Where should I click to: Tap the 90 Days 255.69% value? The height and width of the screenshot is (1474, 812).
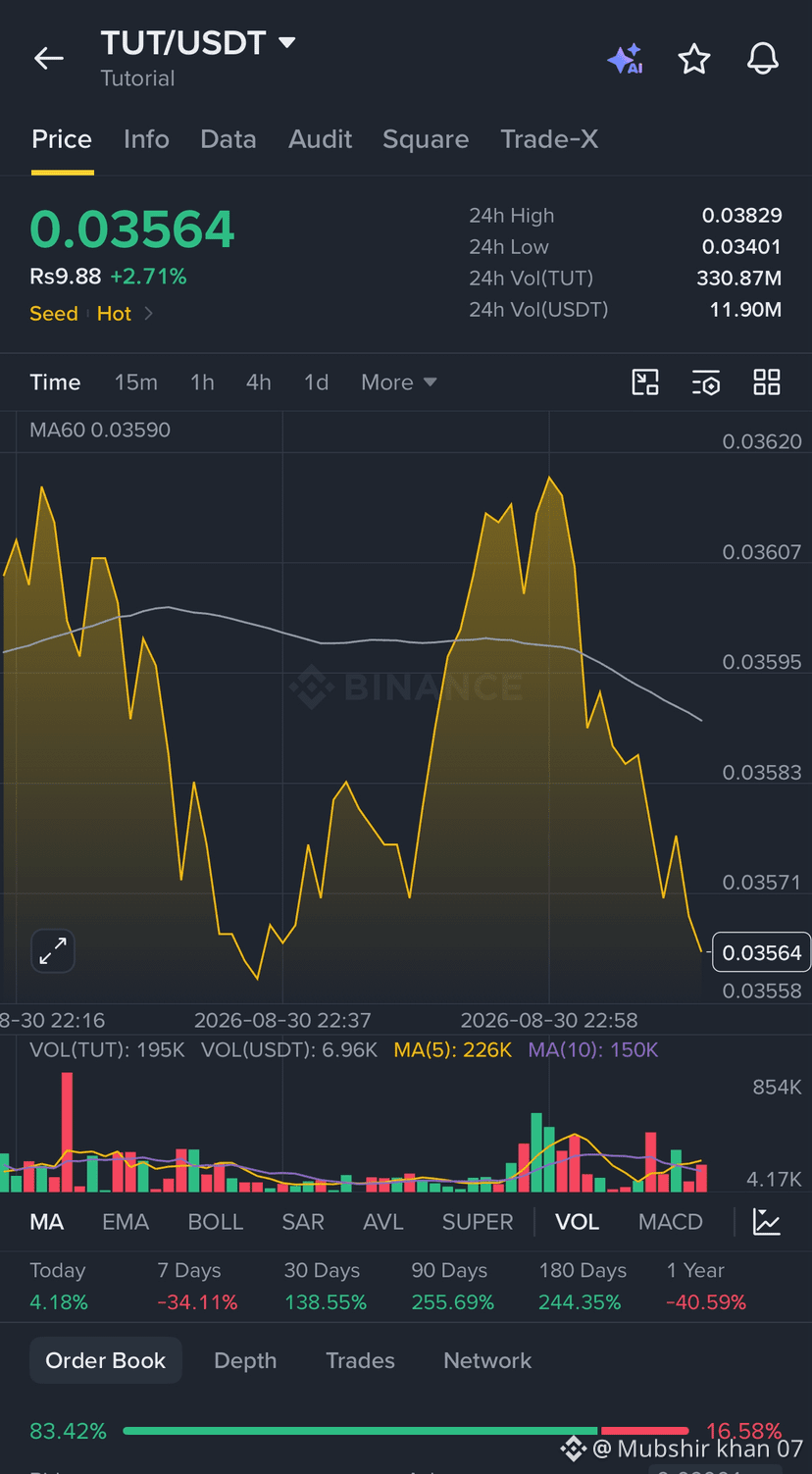[453, 1302]
